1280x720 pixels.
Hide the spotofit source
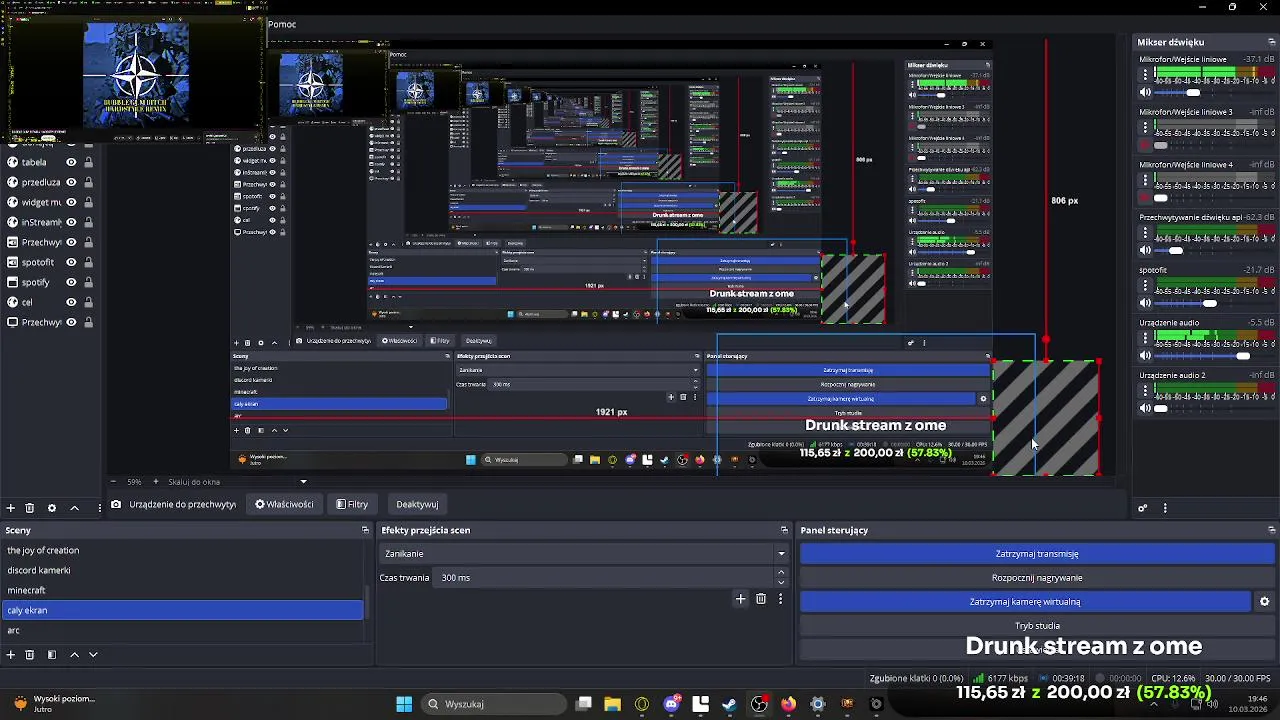point(71,262)
